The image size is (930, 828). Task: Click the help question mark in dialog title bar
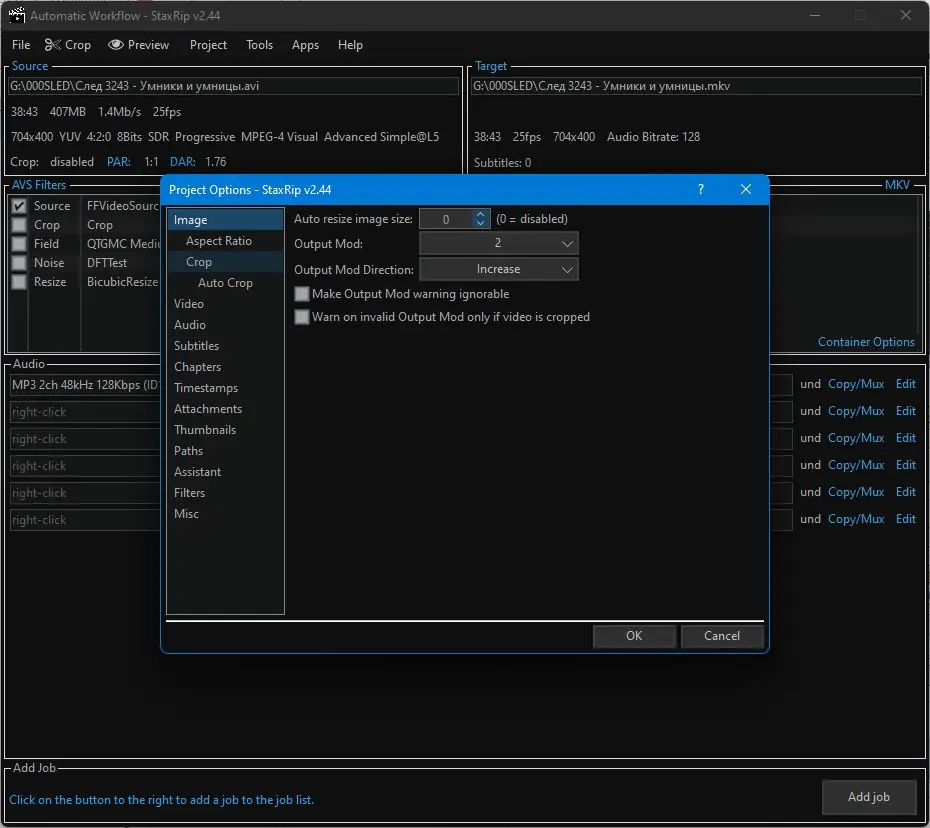coord(700,189)
